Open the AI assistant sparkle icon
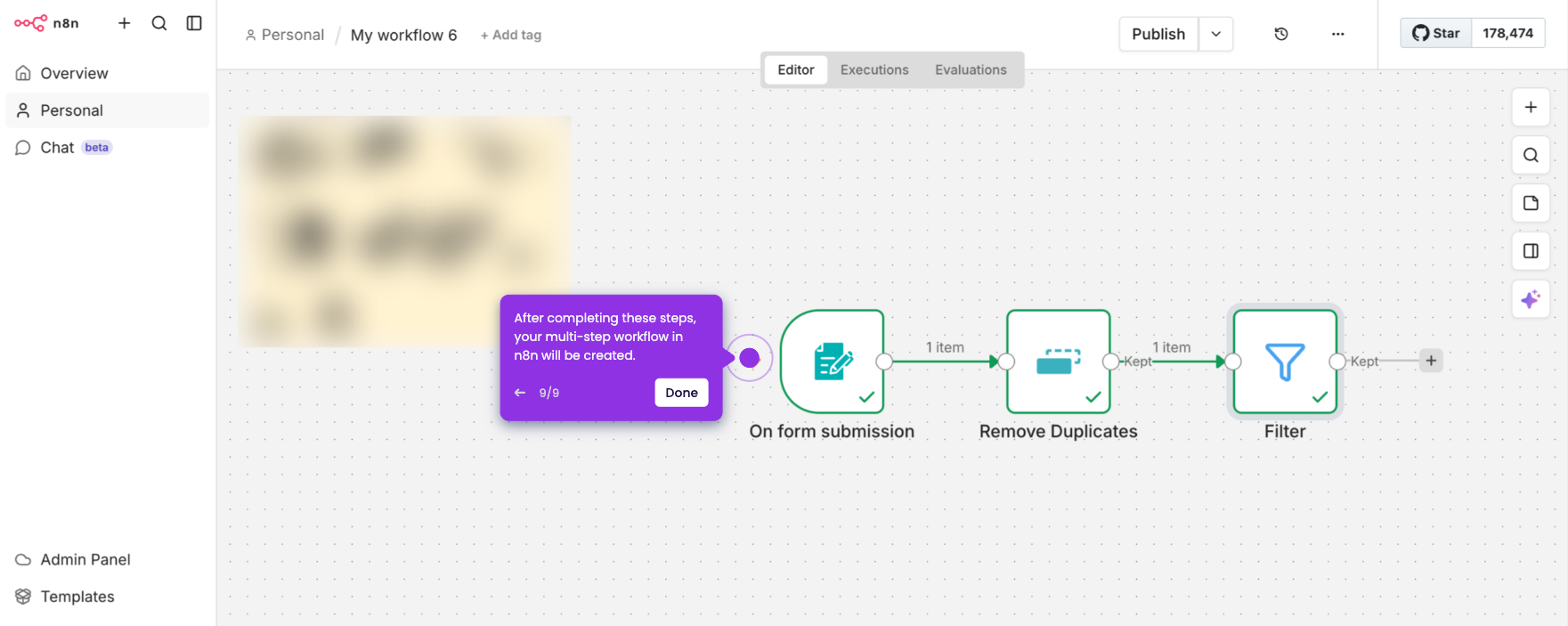This screenshot has width=1568, height=626. tap(1531, 299)
